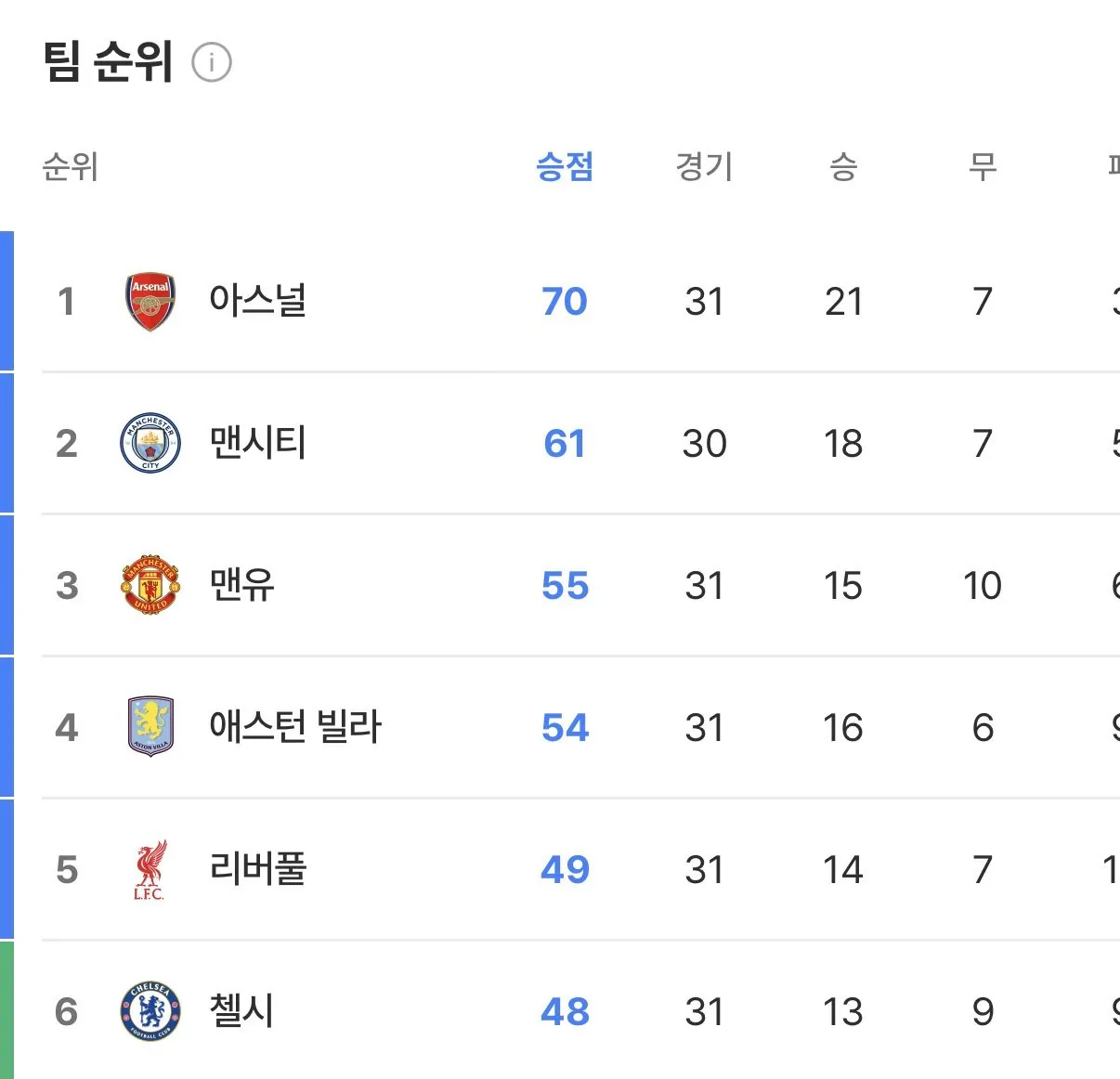The height and width of the screenshot is (1079, 1120).
Task: Click the Manchester United club crest
Action: click(150, 585)
